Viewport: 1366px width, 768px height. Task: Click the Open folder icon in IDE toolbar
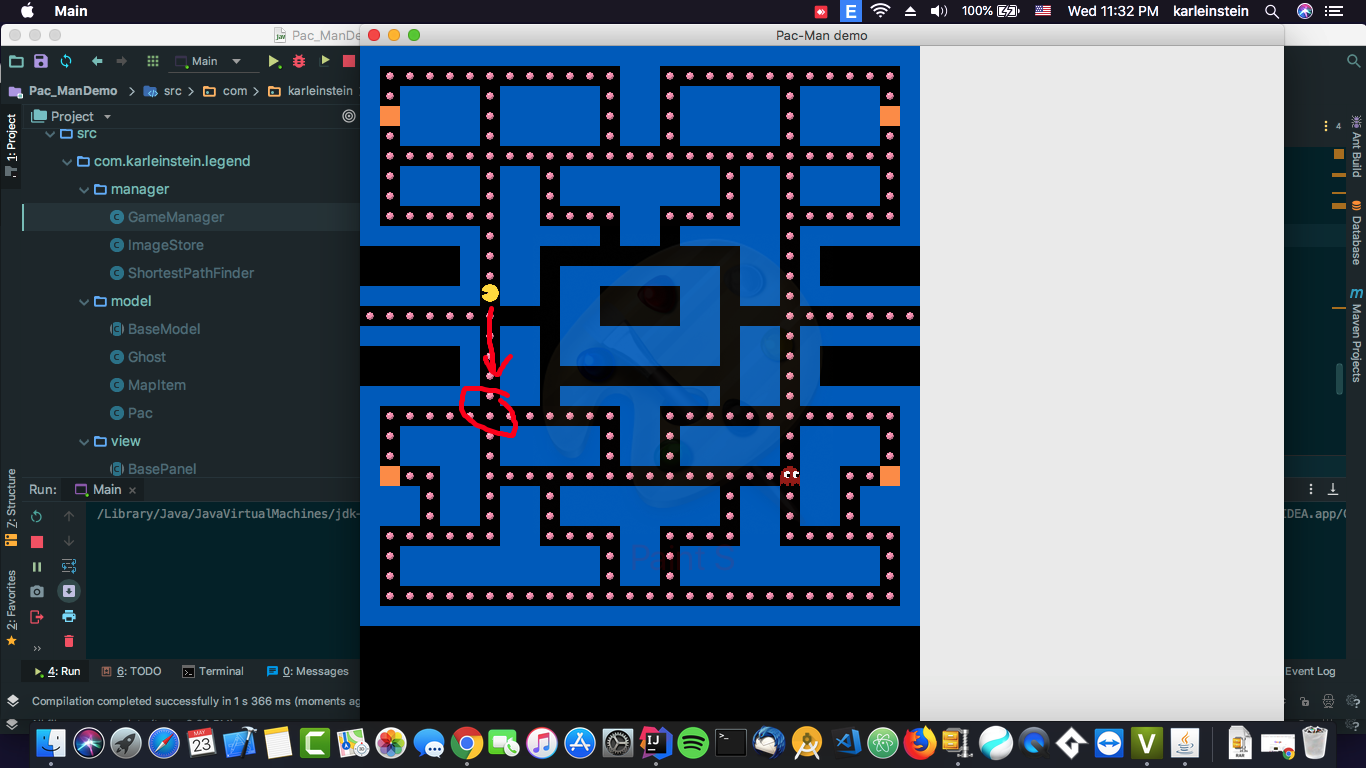pos(16,61)
